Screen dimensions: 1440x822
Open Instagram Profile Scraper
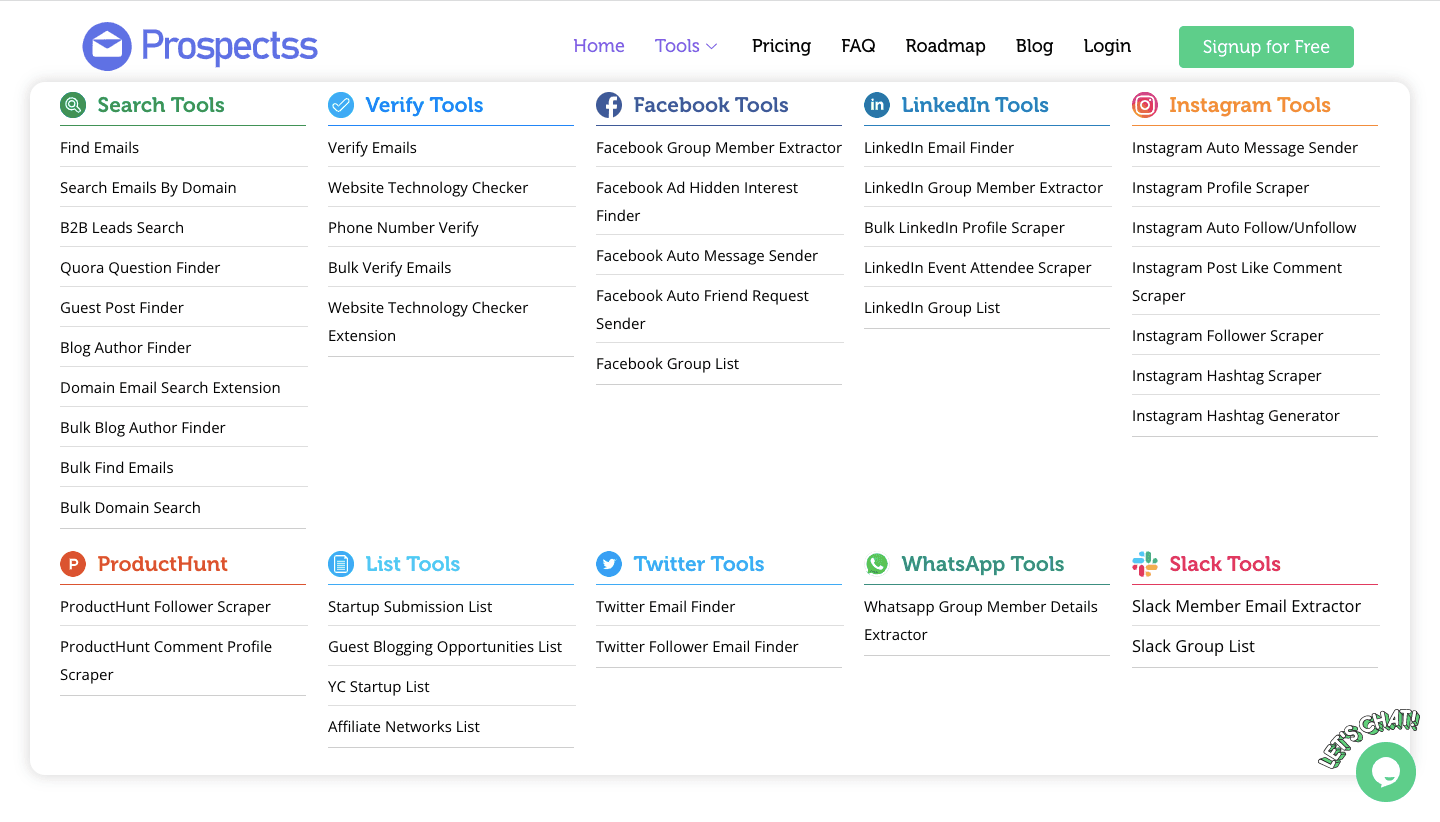1220,188
